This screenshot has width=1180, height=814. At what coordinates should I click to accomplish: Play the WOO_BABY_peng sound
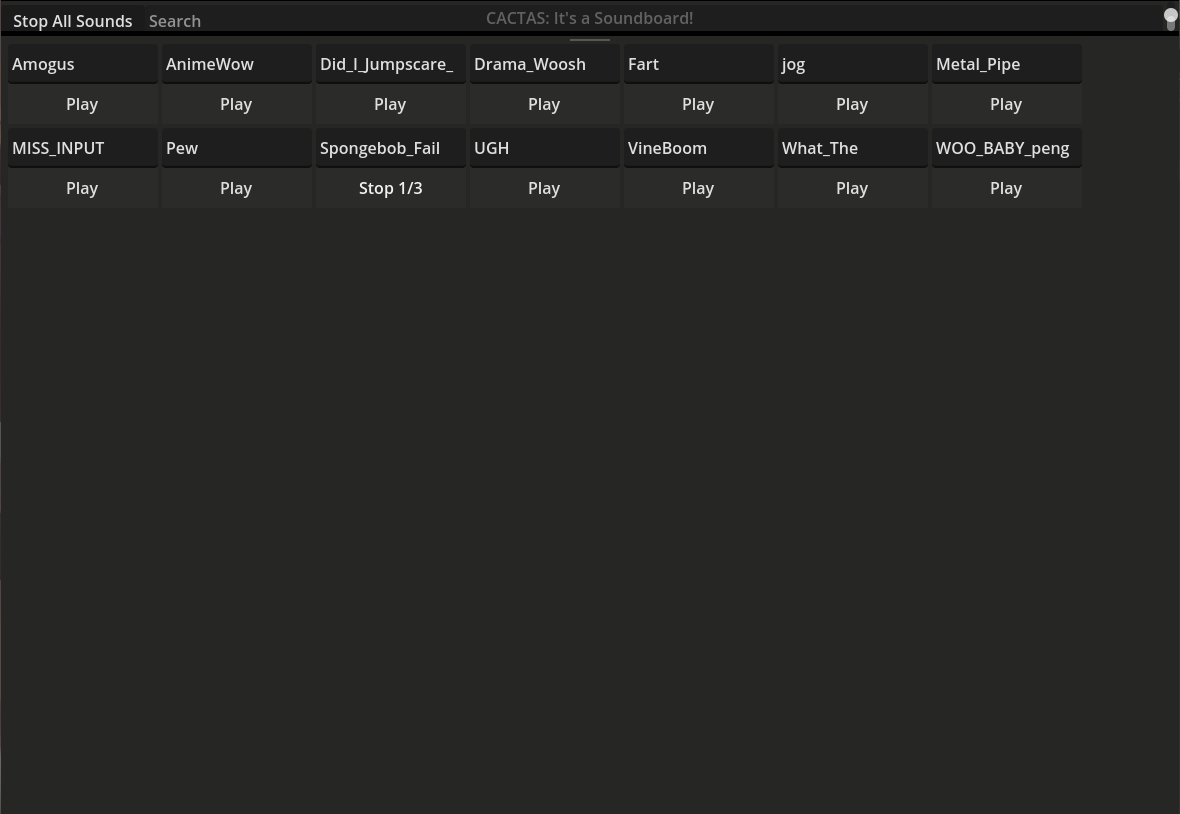click(1006, 189)
